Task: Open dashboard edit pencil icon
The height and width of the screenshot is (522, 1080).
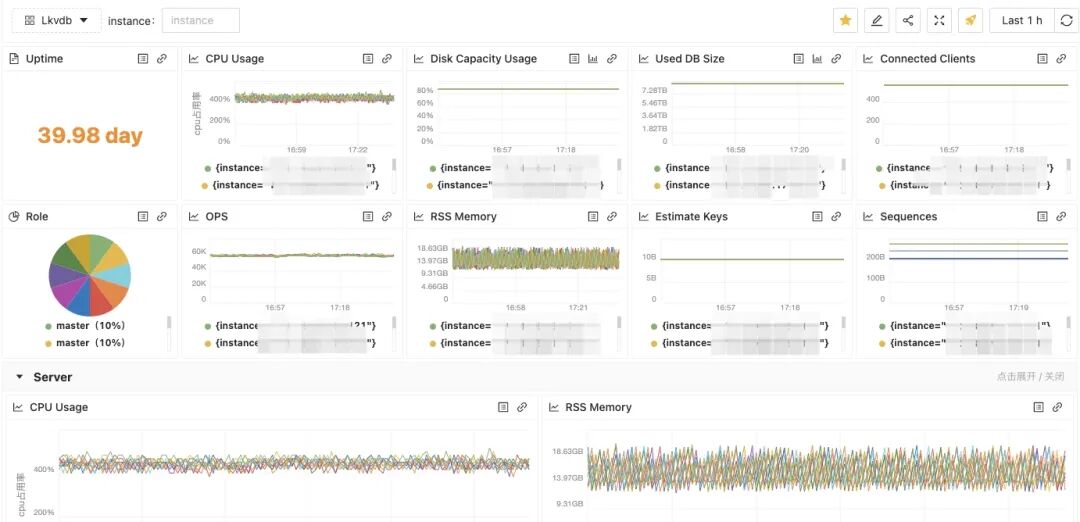Action: pyautogui.click(x=876, y=21)
